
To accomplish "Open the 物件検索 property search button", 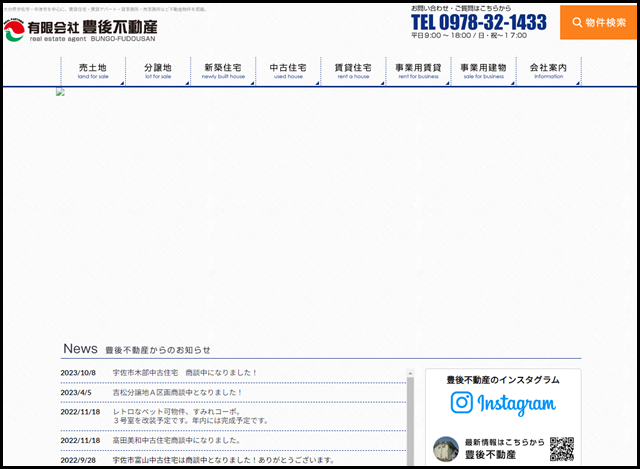I will 598,22.
